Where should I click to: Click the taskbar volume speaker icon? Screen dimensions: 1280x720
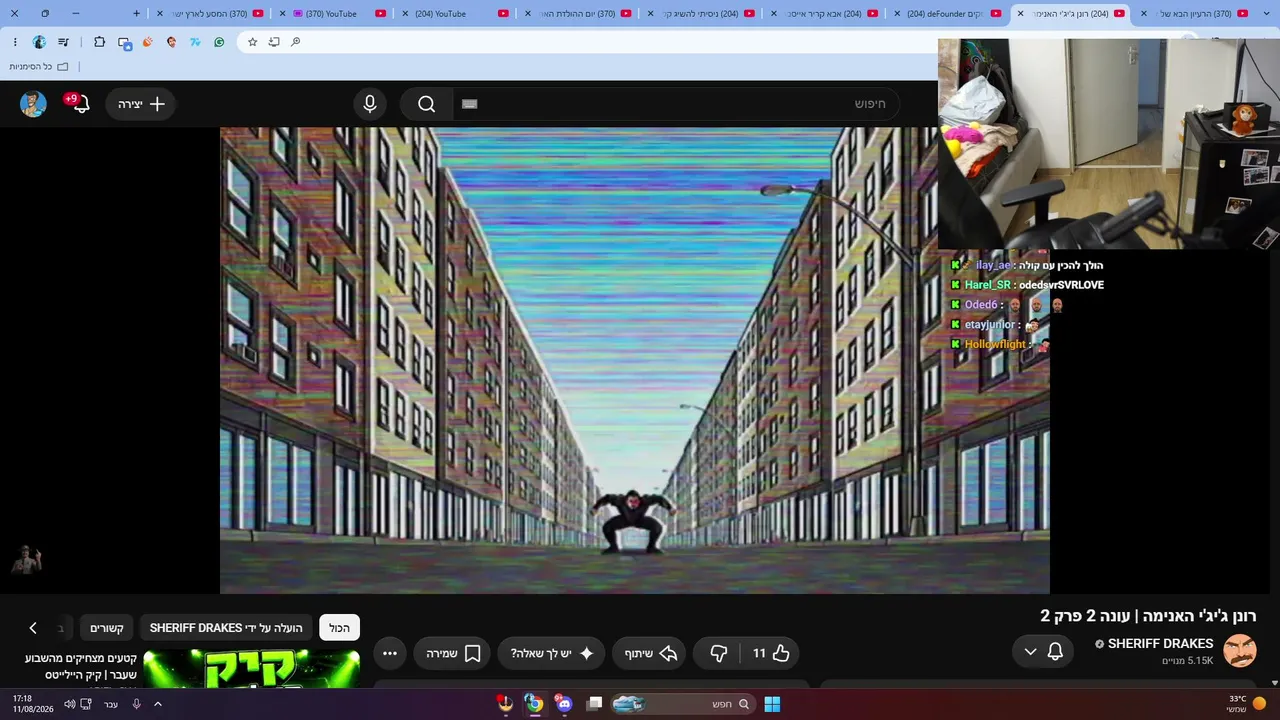point(69,704)
